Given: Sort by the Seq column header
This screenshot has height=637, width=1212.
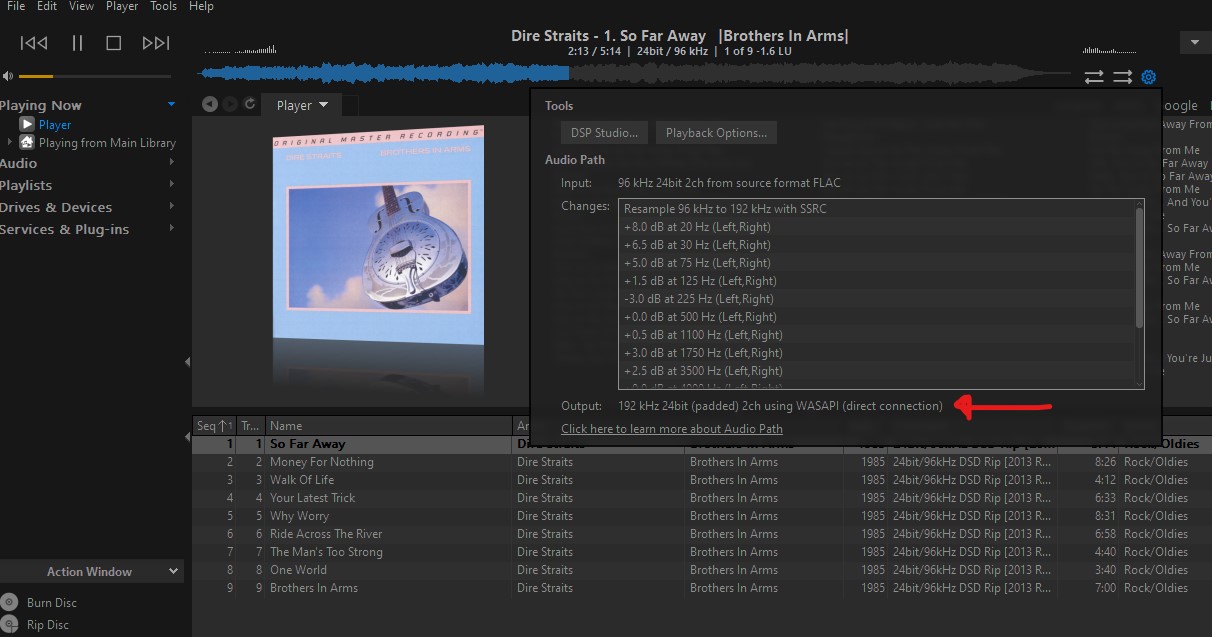Looking at the screenshot, I should coord(214,426).
